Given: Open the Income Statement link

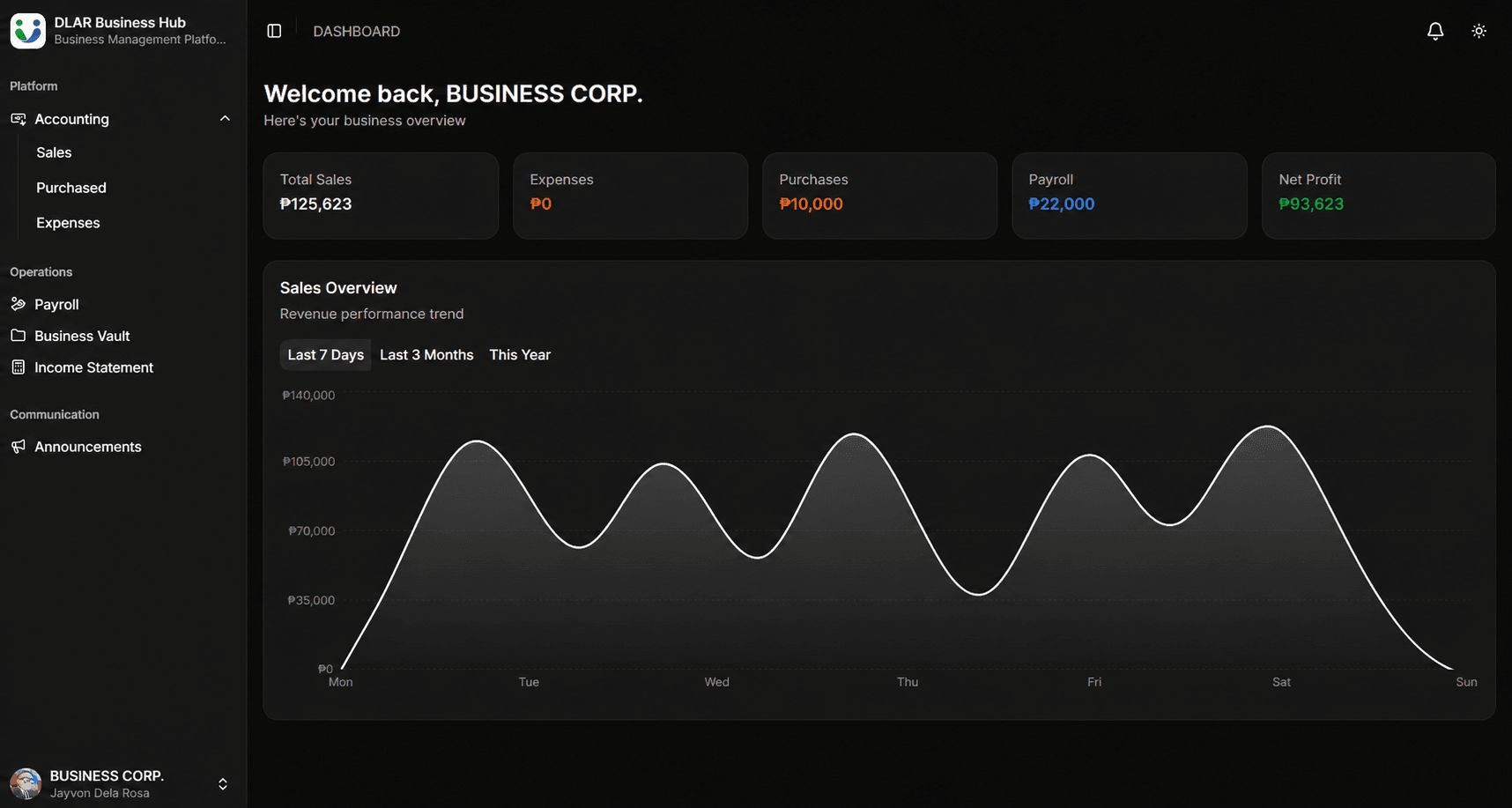Looking at the screenshot, I should 93,367.
